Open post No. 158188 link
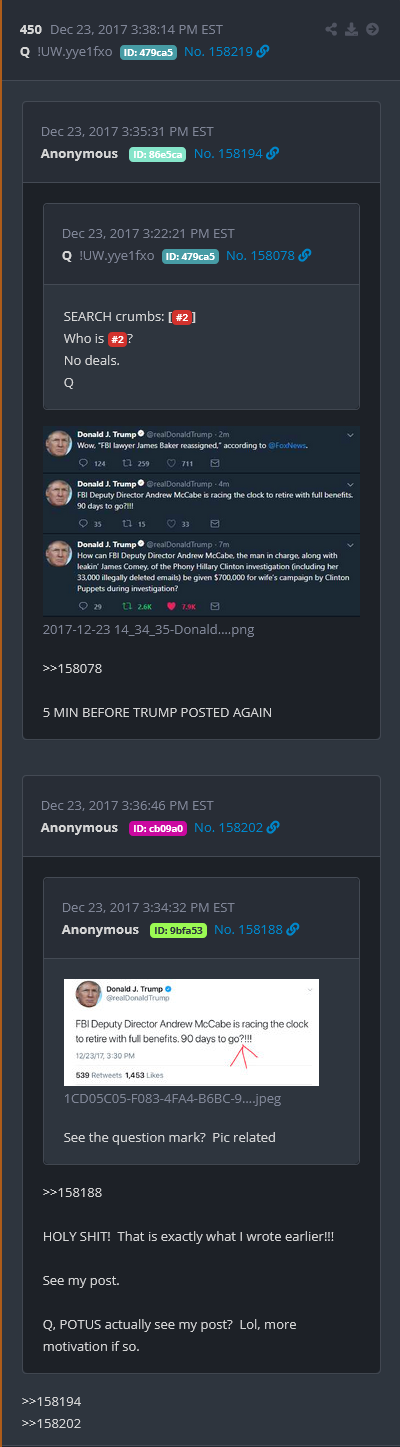 (249, 929)
